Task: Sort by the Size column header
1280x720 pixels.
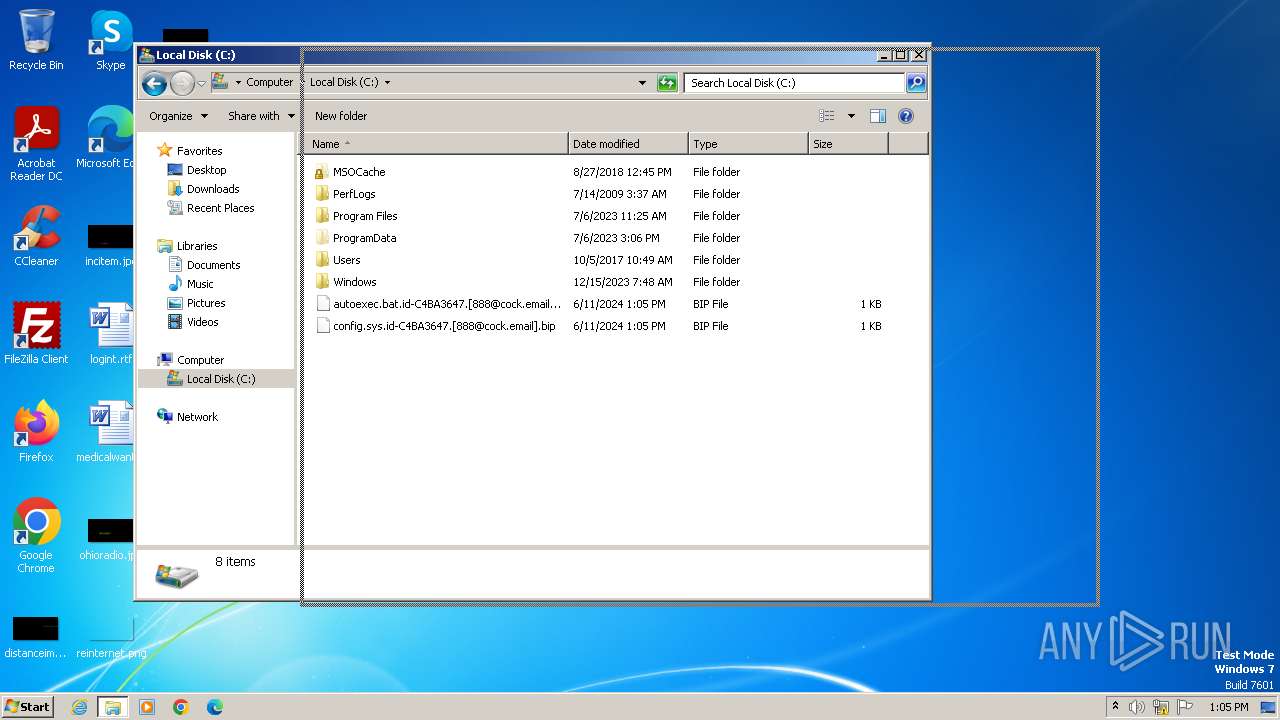Action: [x=848, y=144]
